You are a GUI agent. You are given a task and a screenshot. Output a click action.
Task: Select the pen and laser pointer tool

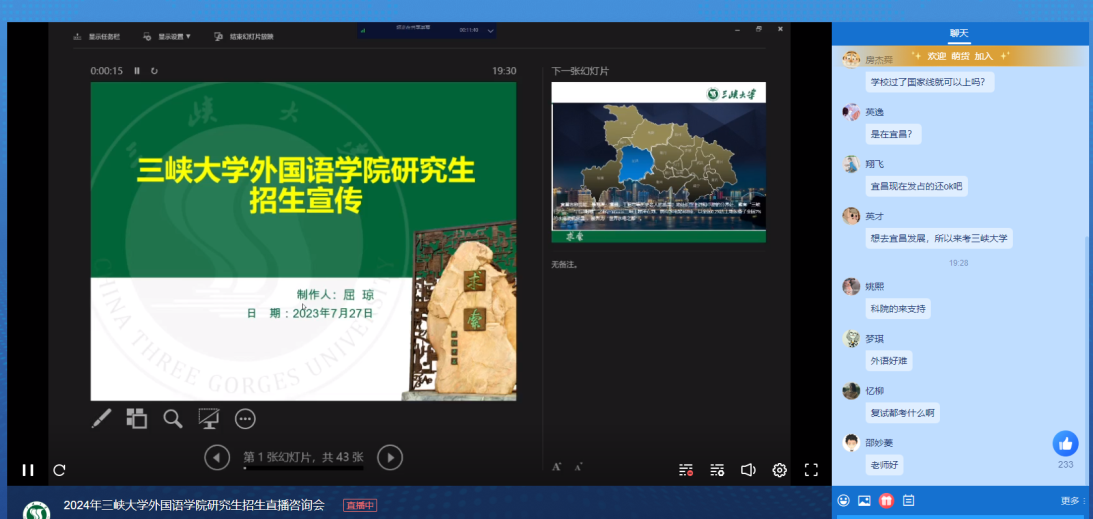(102, 418)
